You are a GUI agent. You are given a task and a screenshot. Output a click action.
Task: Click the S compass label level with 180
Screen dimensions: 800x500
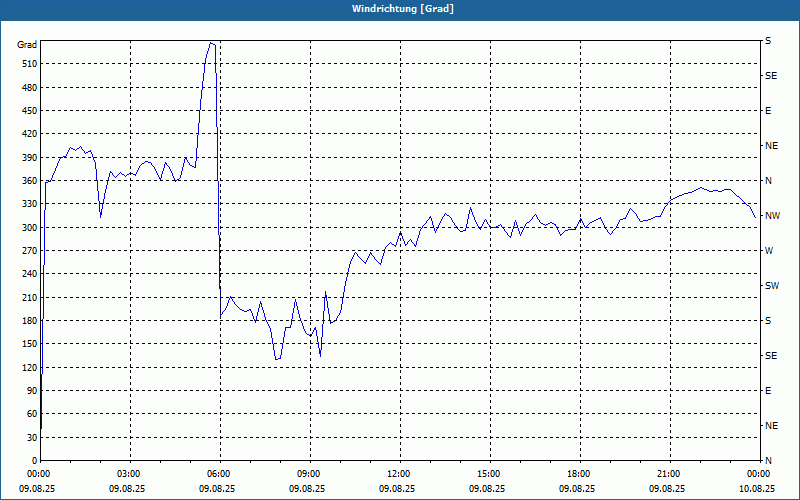(x=768, y=320)
